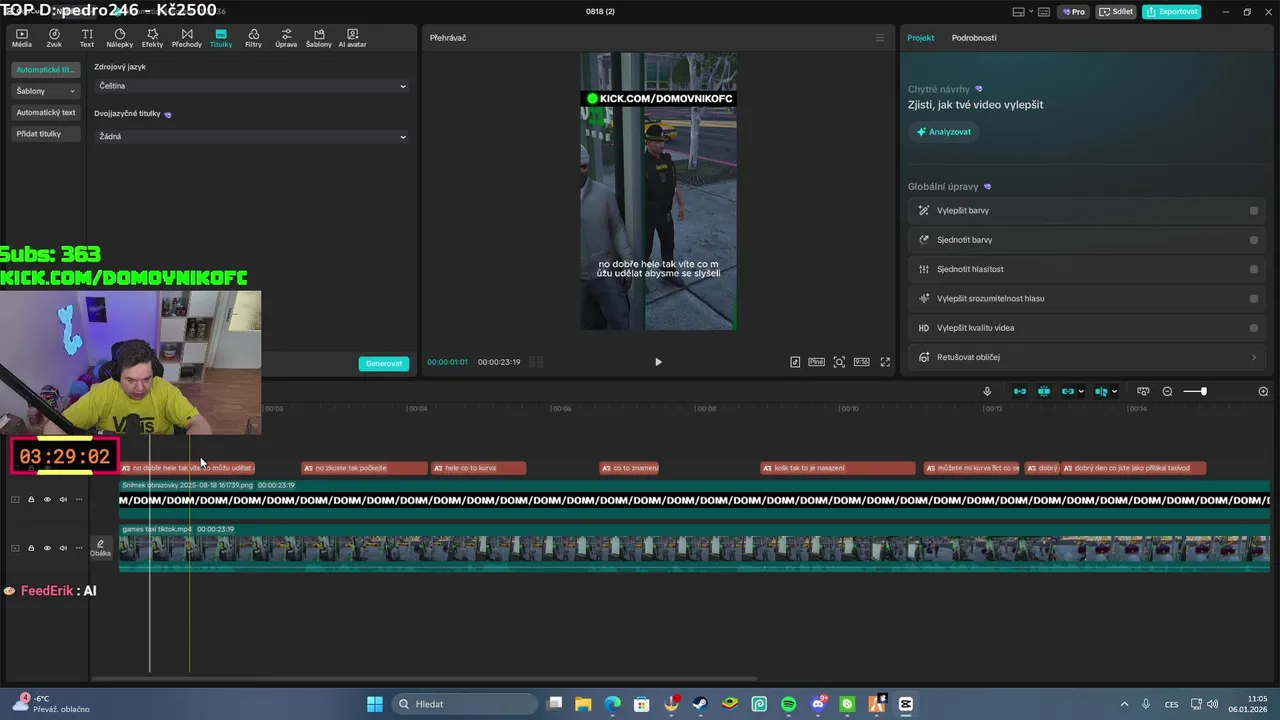Open the Přechody transitions tool
The image size is (1280, 720).
click(187, 38)
